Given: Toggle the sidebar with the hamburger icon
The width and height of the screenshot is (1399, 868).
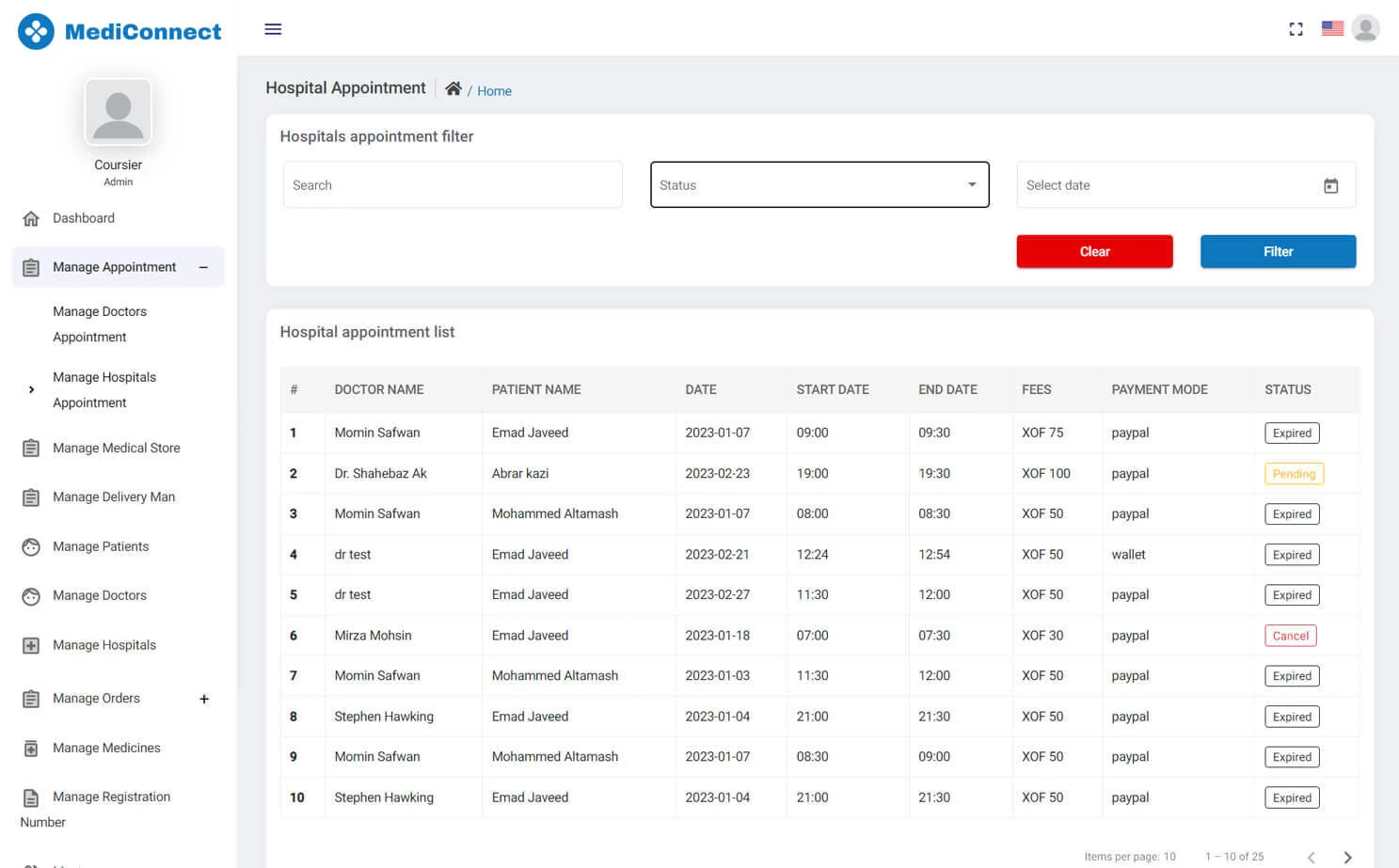Looking at the screenshot, I should [x=273, y=29].
